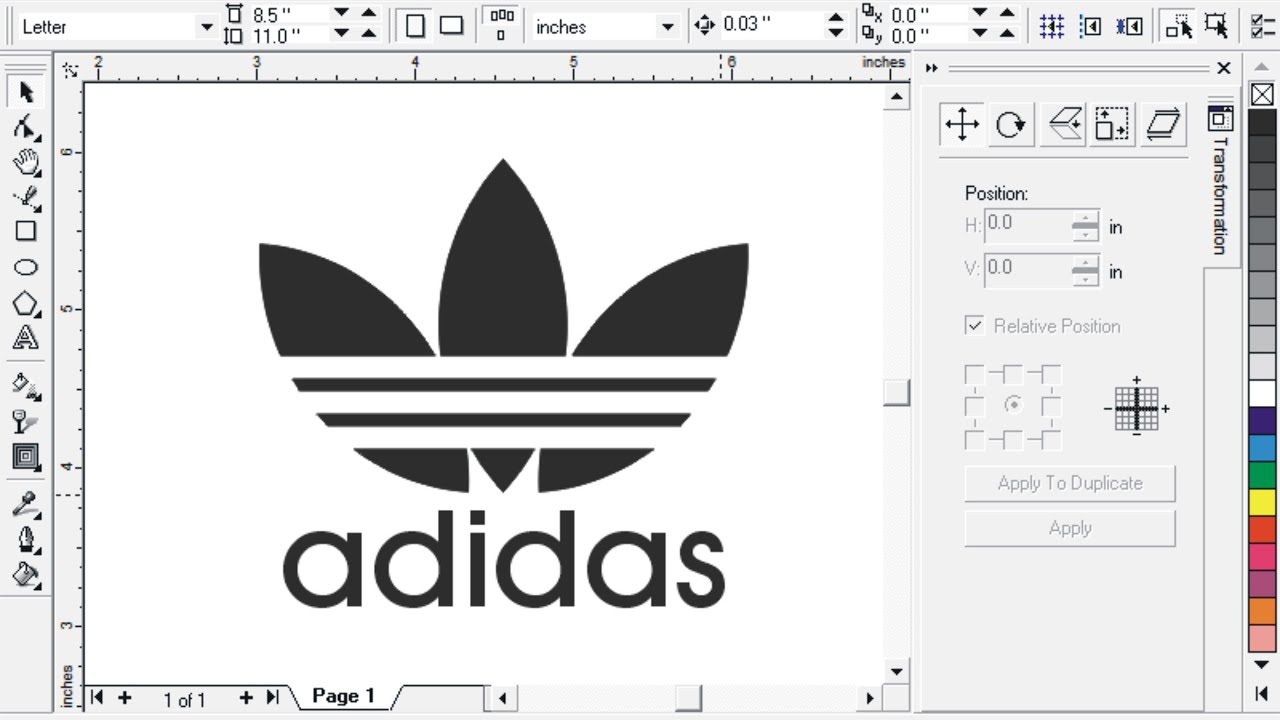1280x720 pixels.
Task: Select the Shape edit tool
Action: pos(26,127)
